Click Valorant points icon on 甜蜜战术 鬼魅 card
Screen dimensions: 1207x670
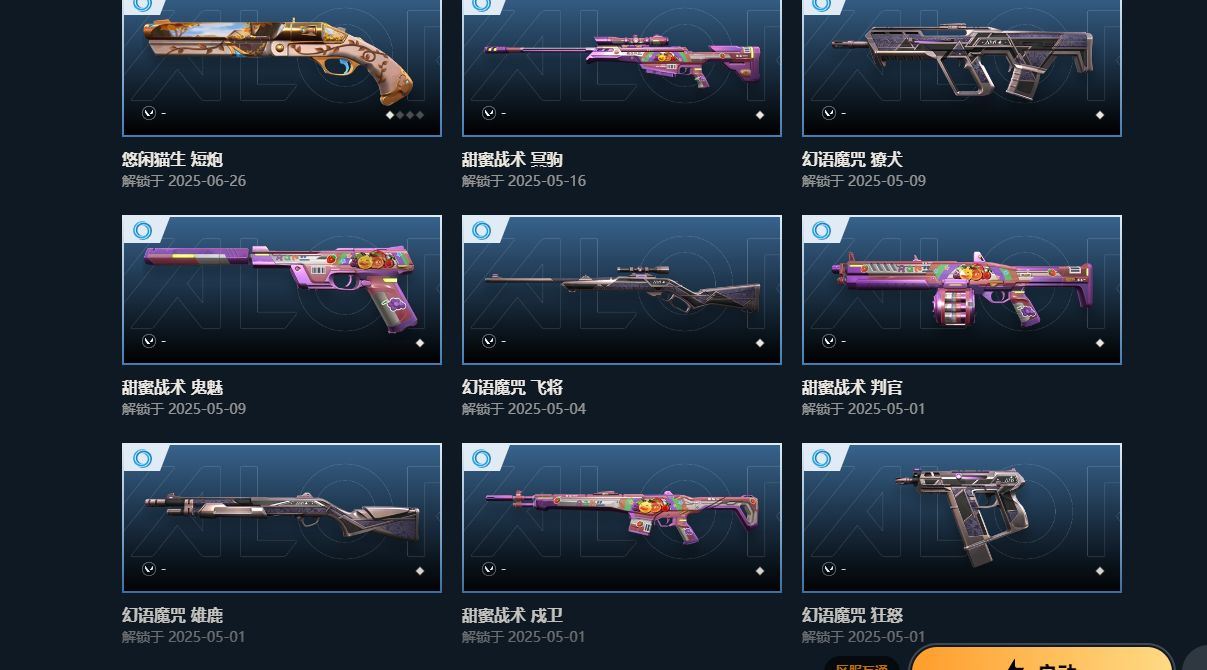click(x=149, y=341)
